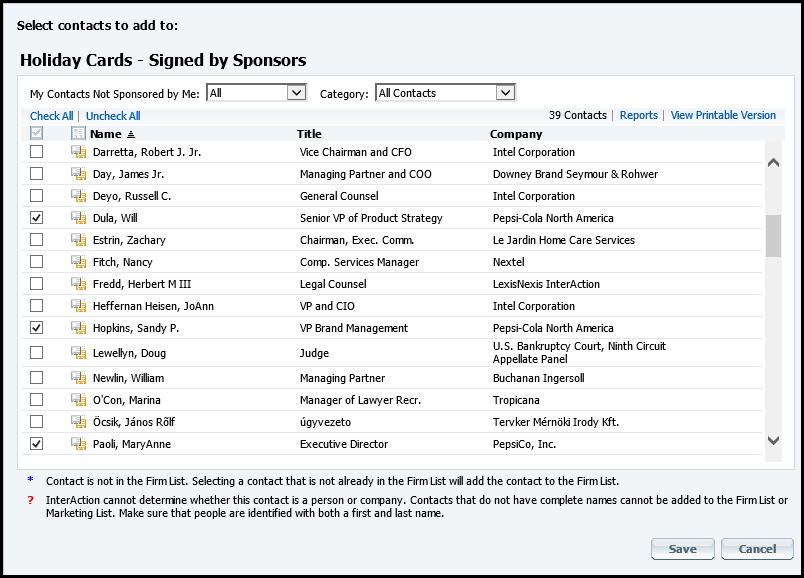The image size is (804, 578).
Task: Cancel the contact selection dialog
Action: pyautogui.click(x=757, y=549)
